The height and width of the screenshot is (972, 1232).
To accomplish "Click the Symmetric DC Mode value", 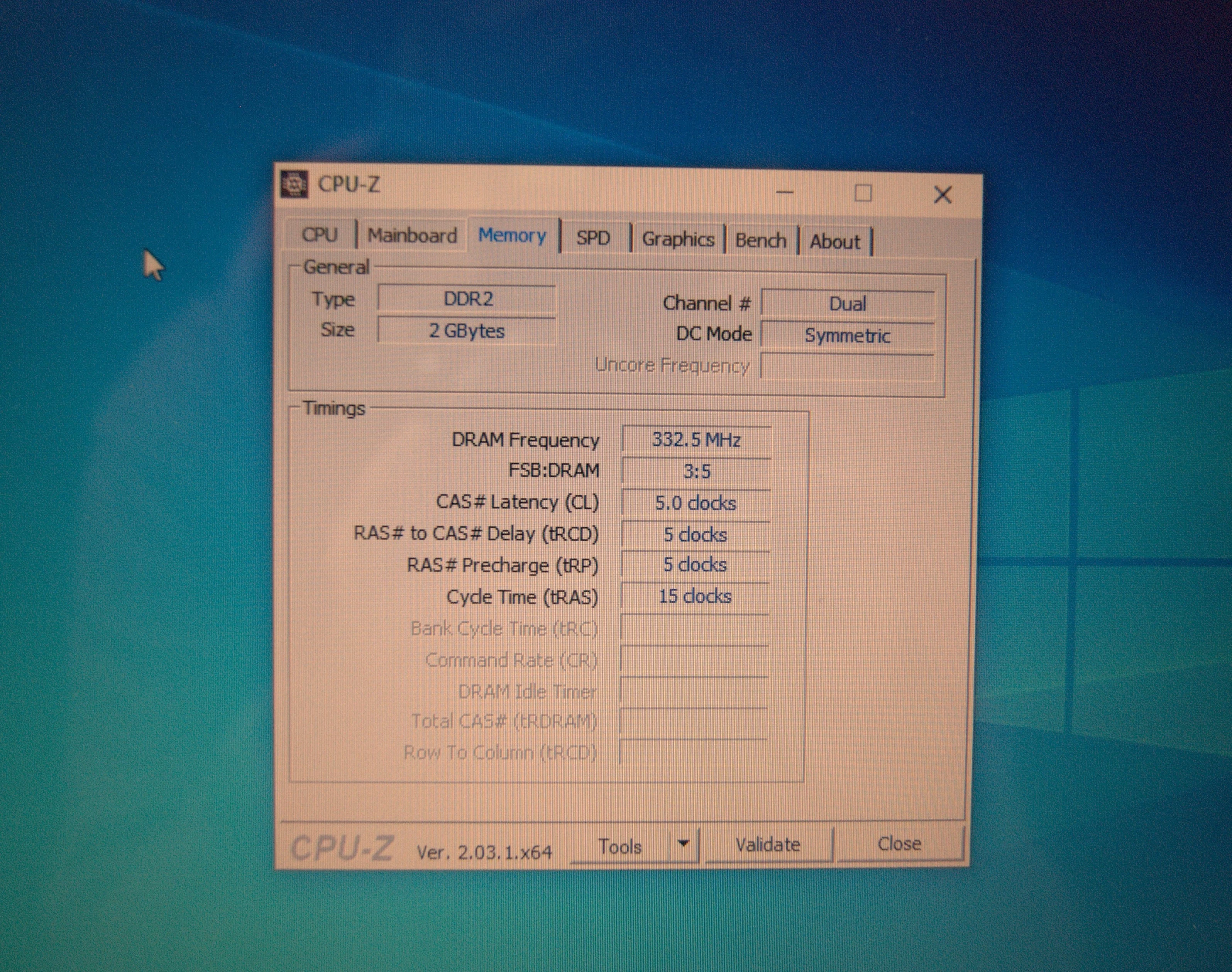I will pos(847,336).
